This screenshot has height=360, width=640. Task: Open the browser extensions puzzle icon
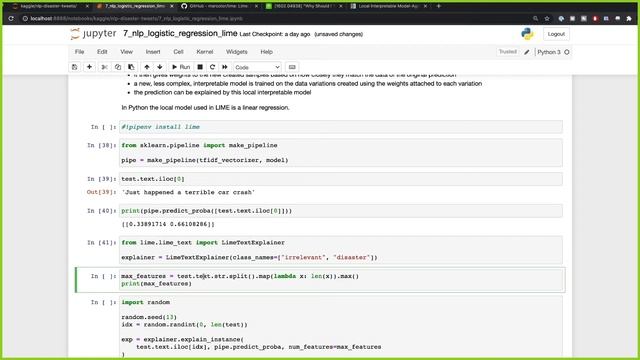coord(629,18)
